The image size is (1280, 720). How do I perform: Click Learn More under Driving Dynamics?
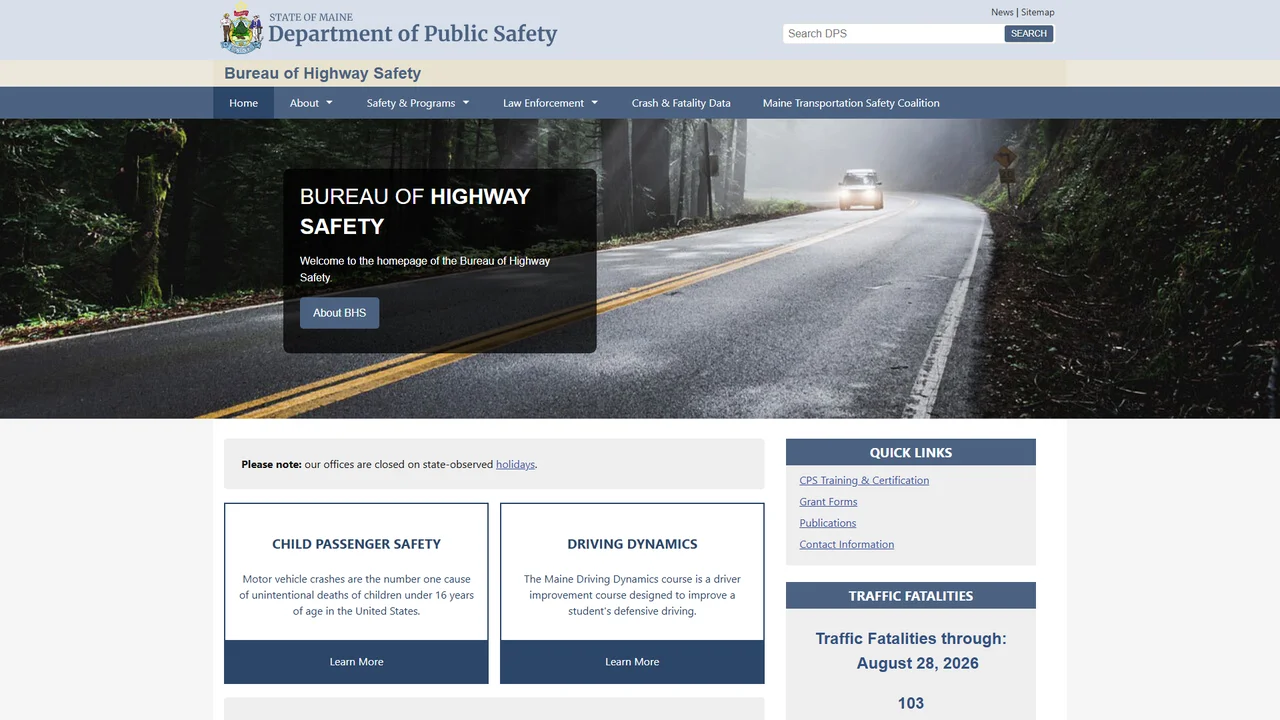pos(632,662)
